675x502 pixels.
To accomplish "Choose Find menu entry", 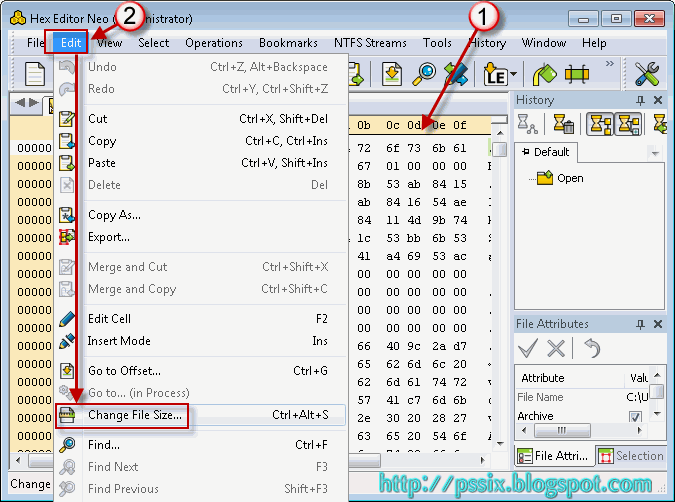I will pos(201,445).
